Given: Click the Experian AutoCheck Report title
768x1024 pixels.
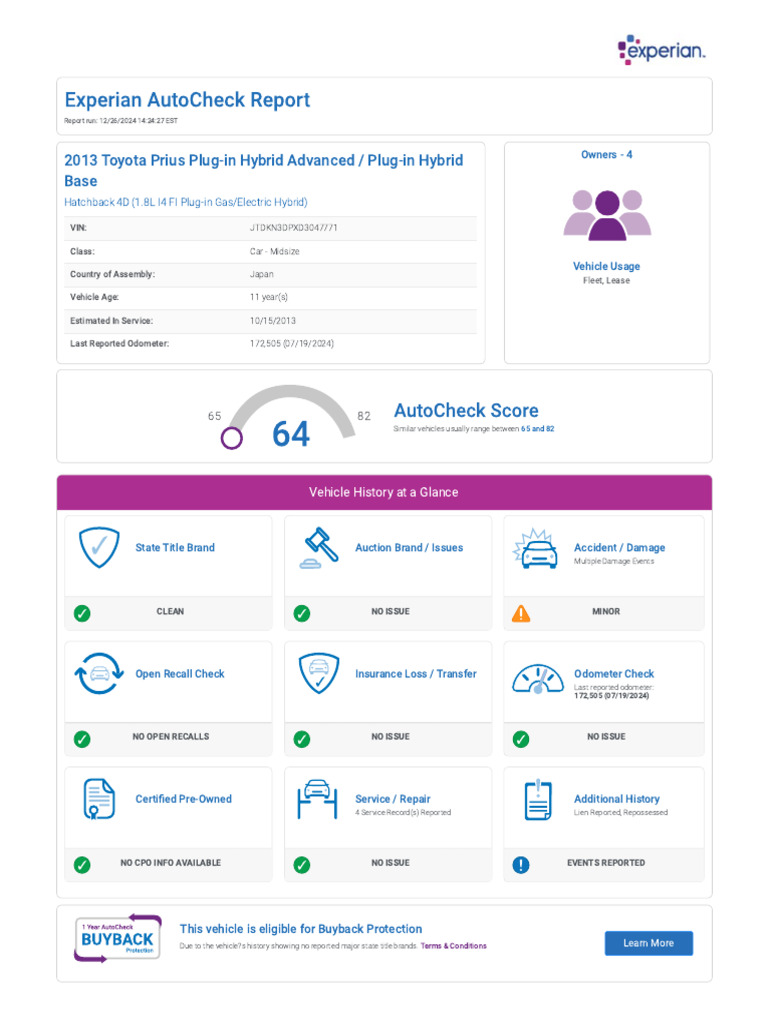Looking at the screenshot, I should [187, 100].
